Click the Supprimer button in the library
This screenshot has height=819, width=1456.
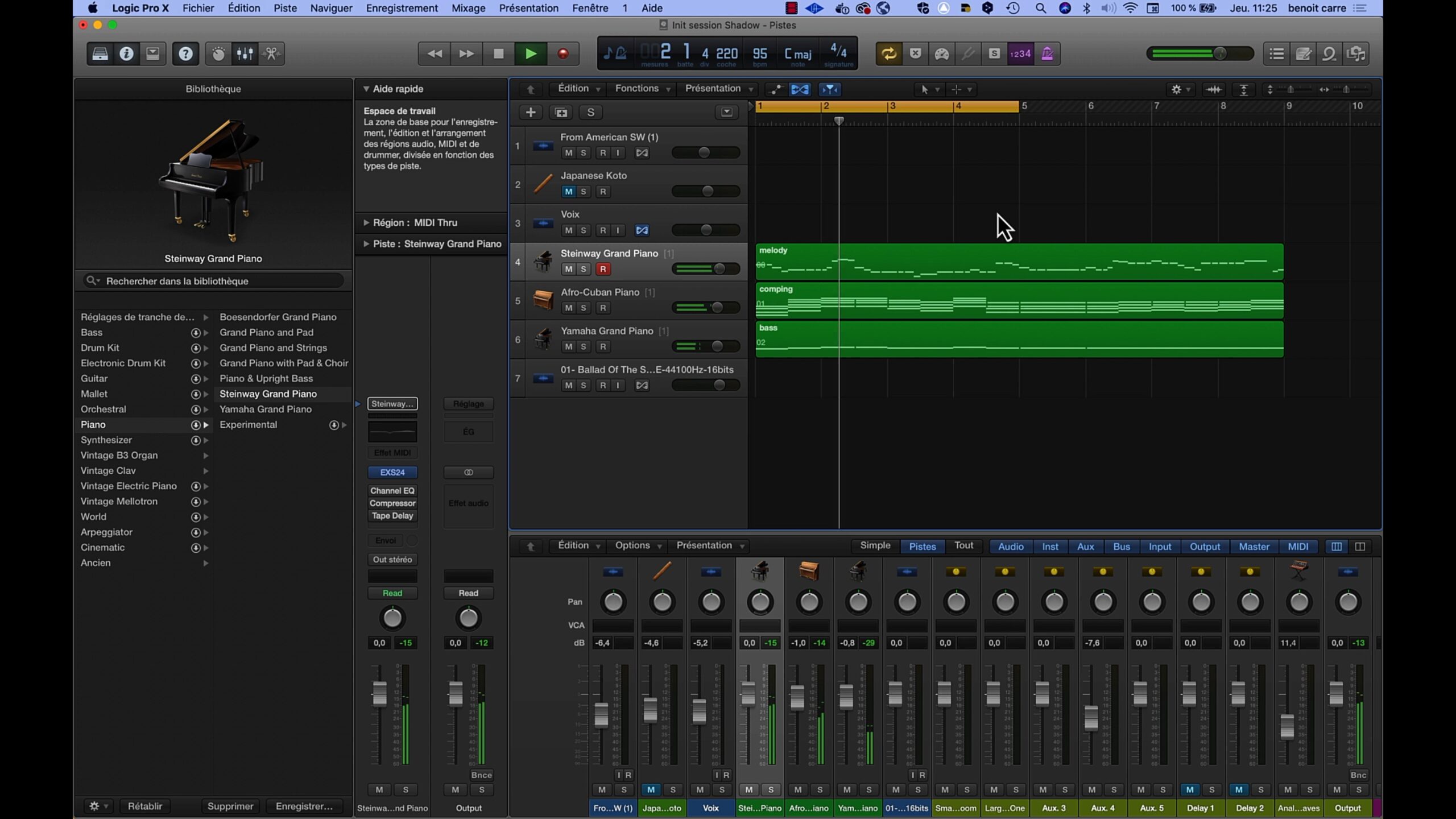point(230,806)
